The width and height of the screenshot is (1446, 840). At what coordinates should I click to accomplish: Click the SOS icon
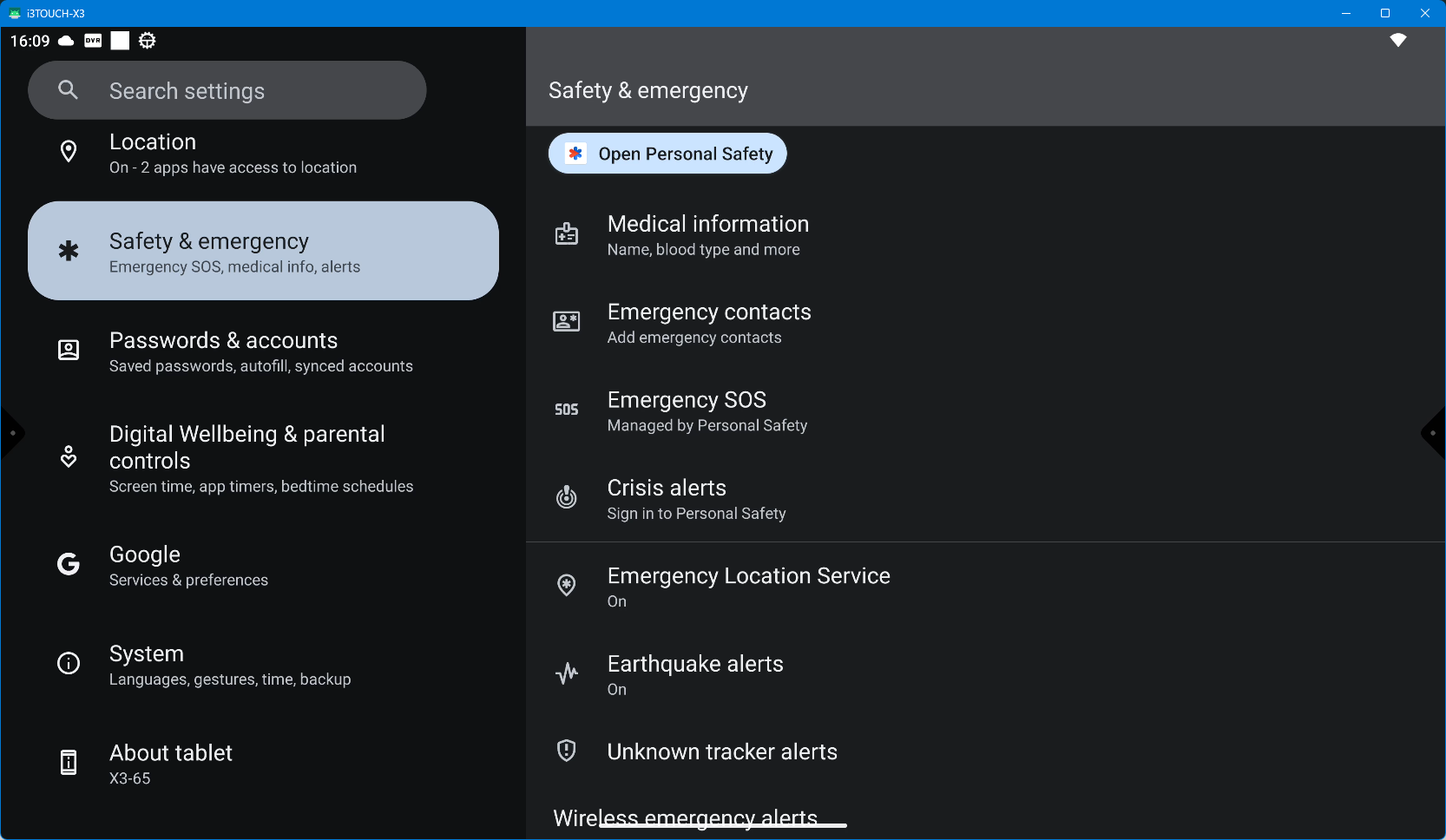[x=566, y=410]
